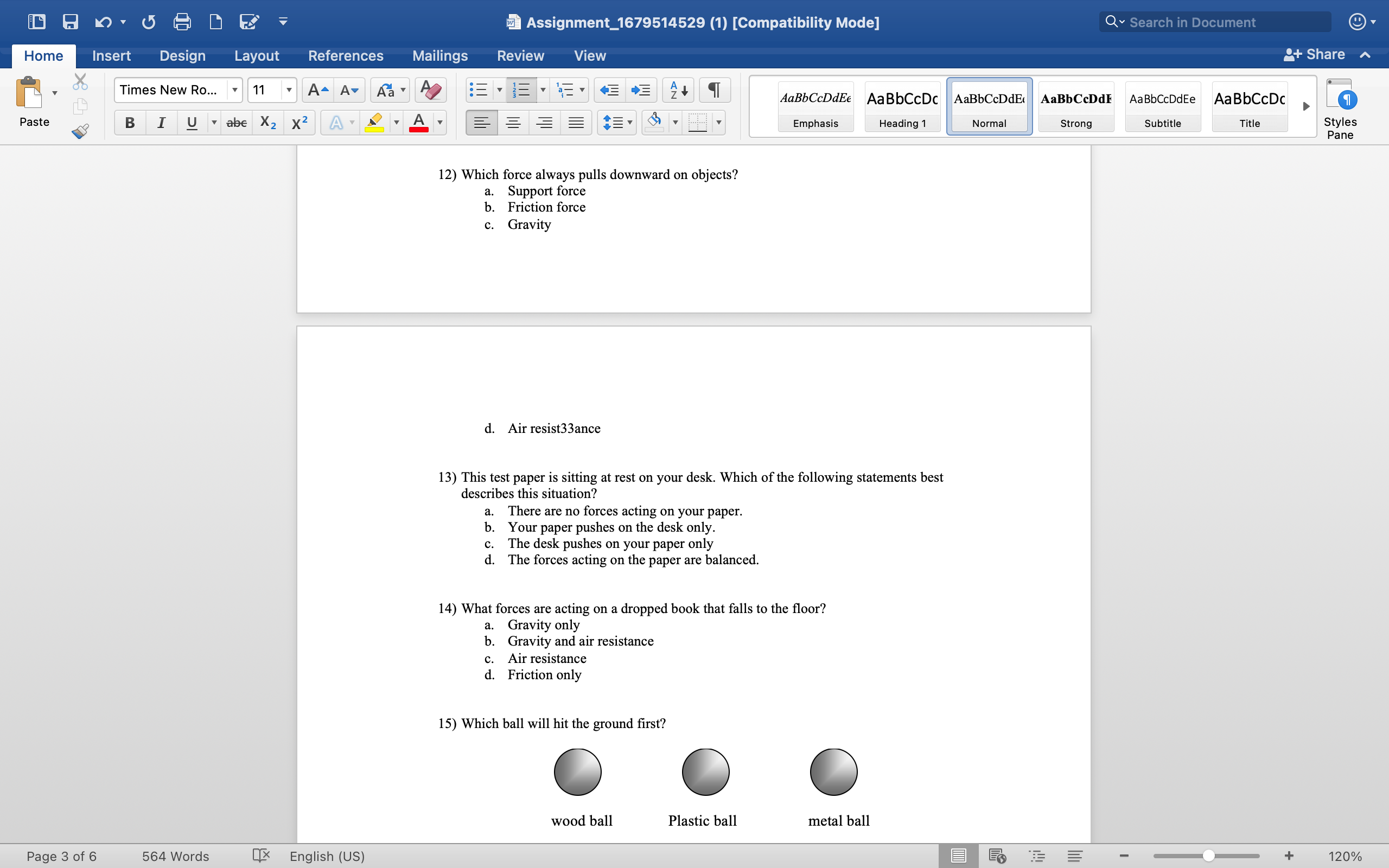This screenshot has width=1389, height=868.
Task: Click the zoom slider handle
Action: (x=1208, y=856)
